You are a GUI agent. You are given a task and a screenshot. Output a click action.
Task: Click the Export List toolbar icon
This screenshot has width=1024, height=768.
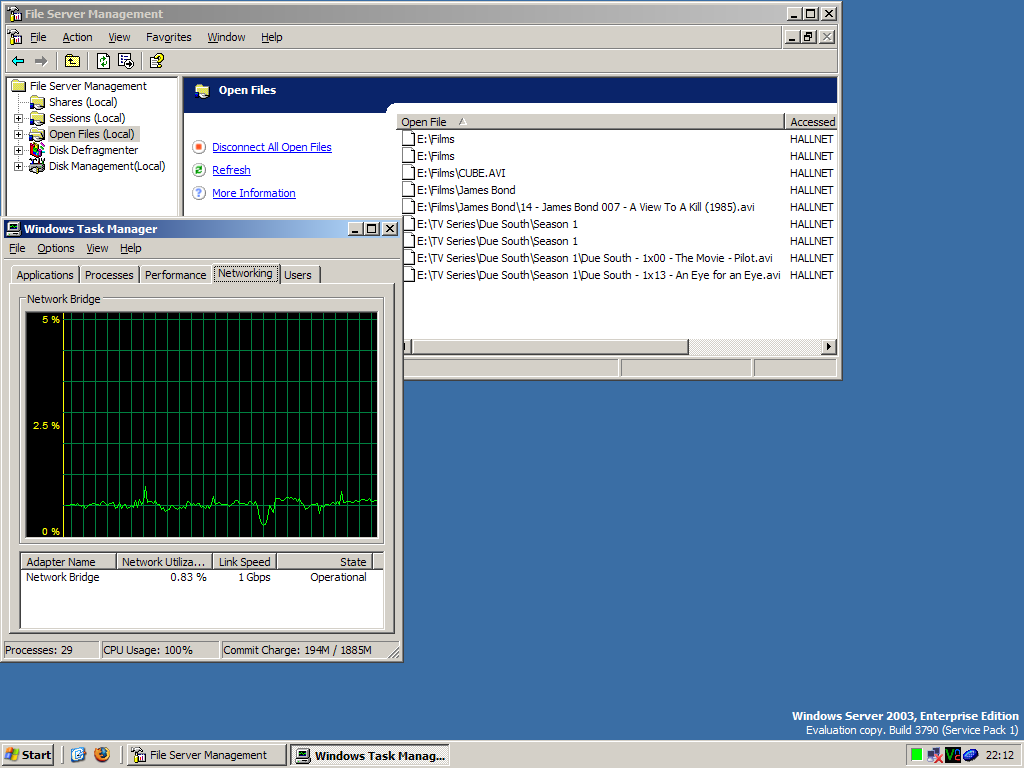(125, 61)
